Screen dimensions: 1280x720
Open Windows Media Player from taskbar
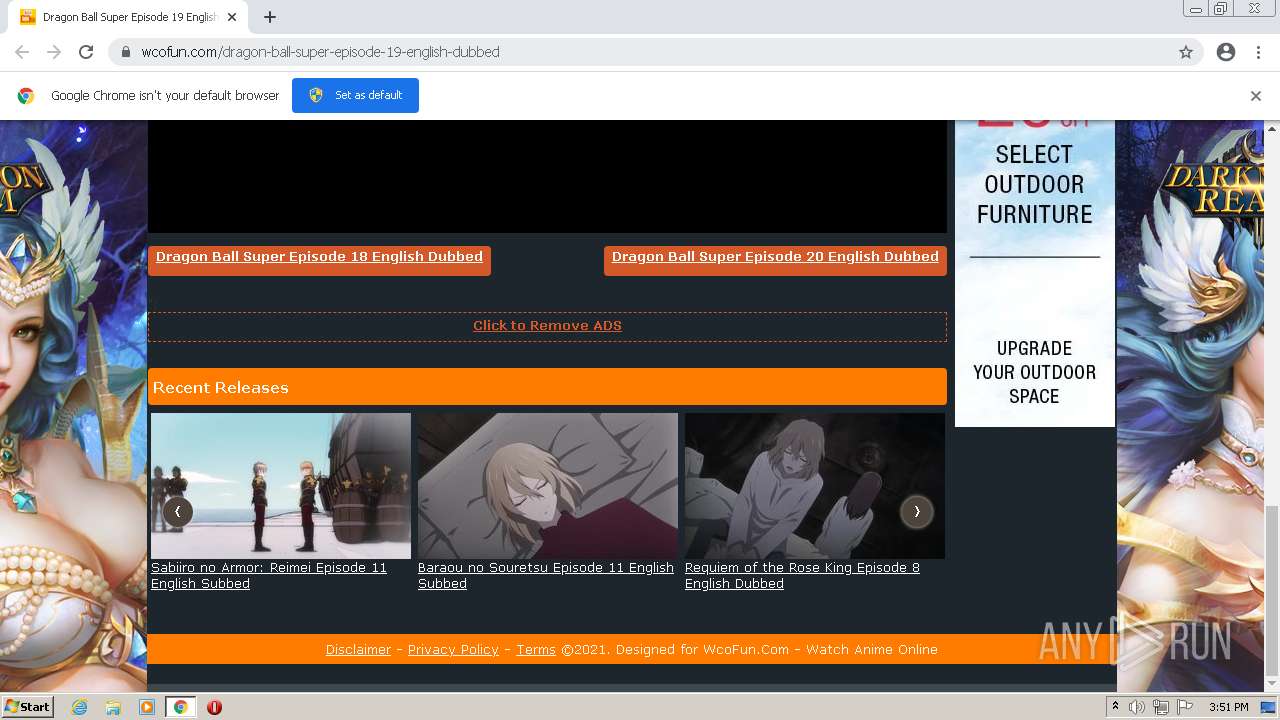(x=147, y=707)
